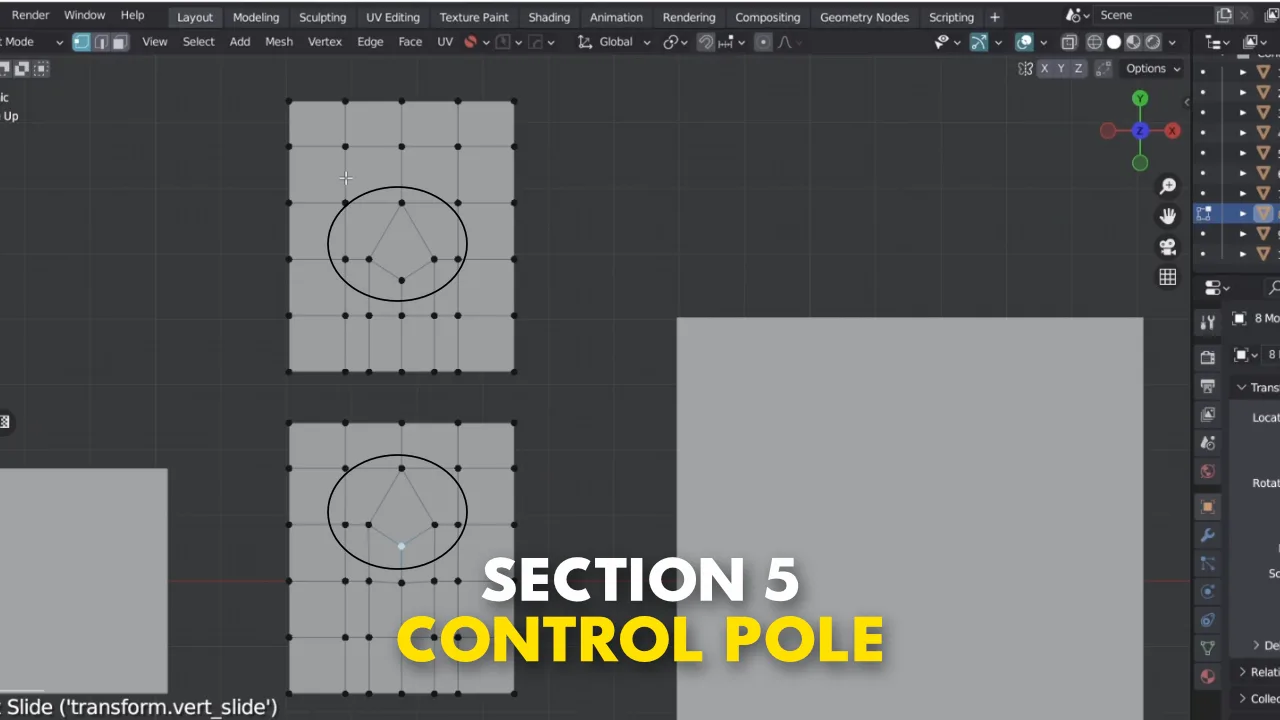Viewport: 1280px width, 720px height.
Task: Toggle X-ray shading mode
Action: 1069,41
